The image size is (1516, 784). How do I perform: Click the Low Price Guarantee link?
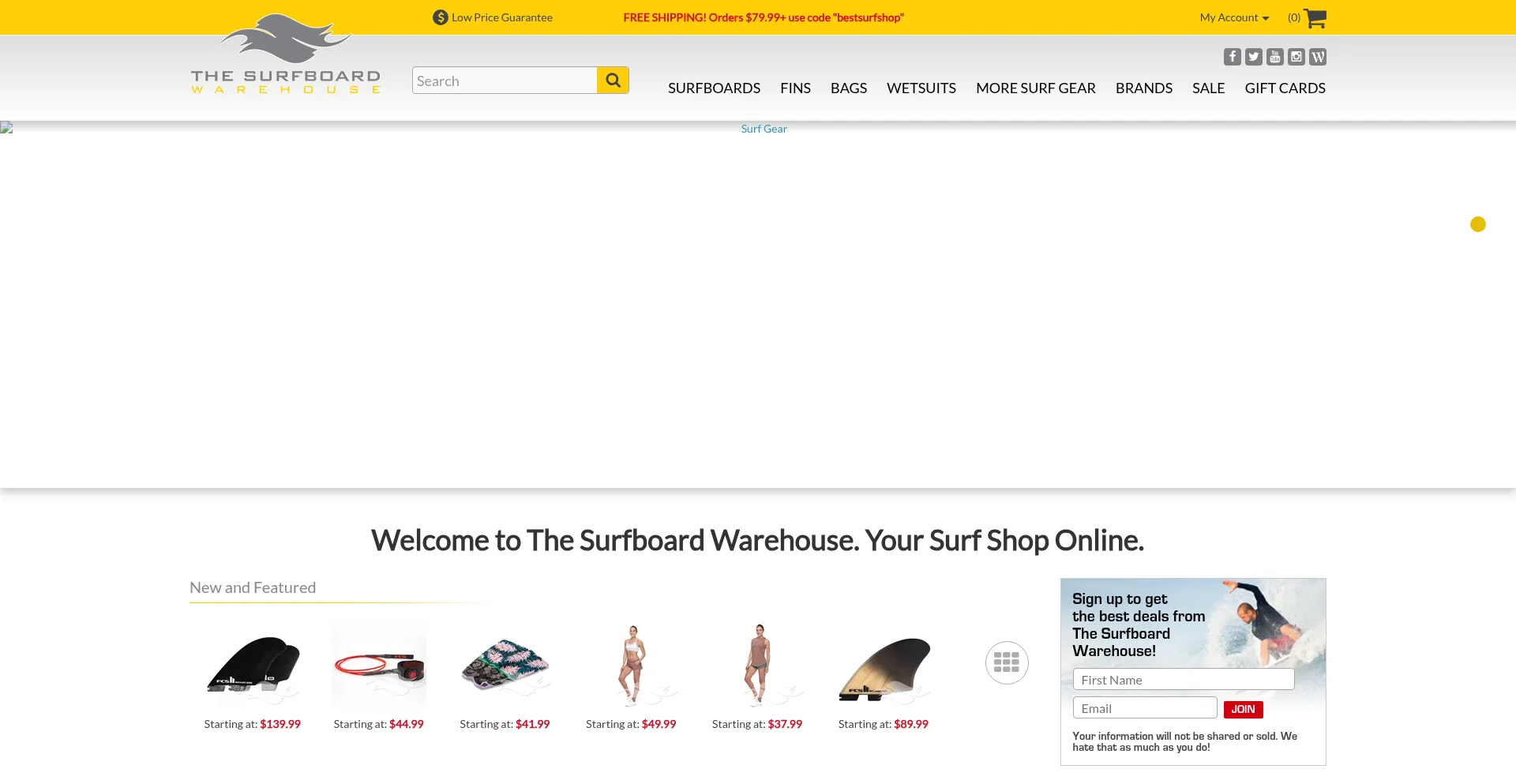point(502,17)
